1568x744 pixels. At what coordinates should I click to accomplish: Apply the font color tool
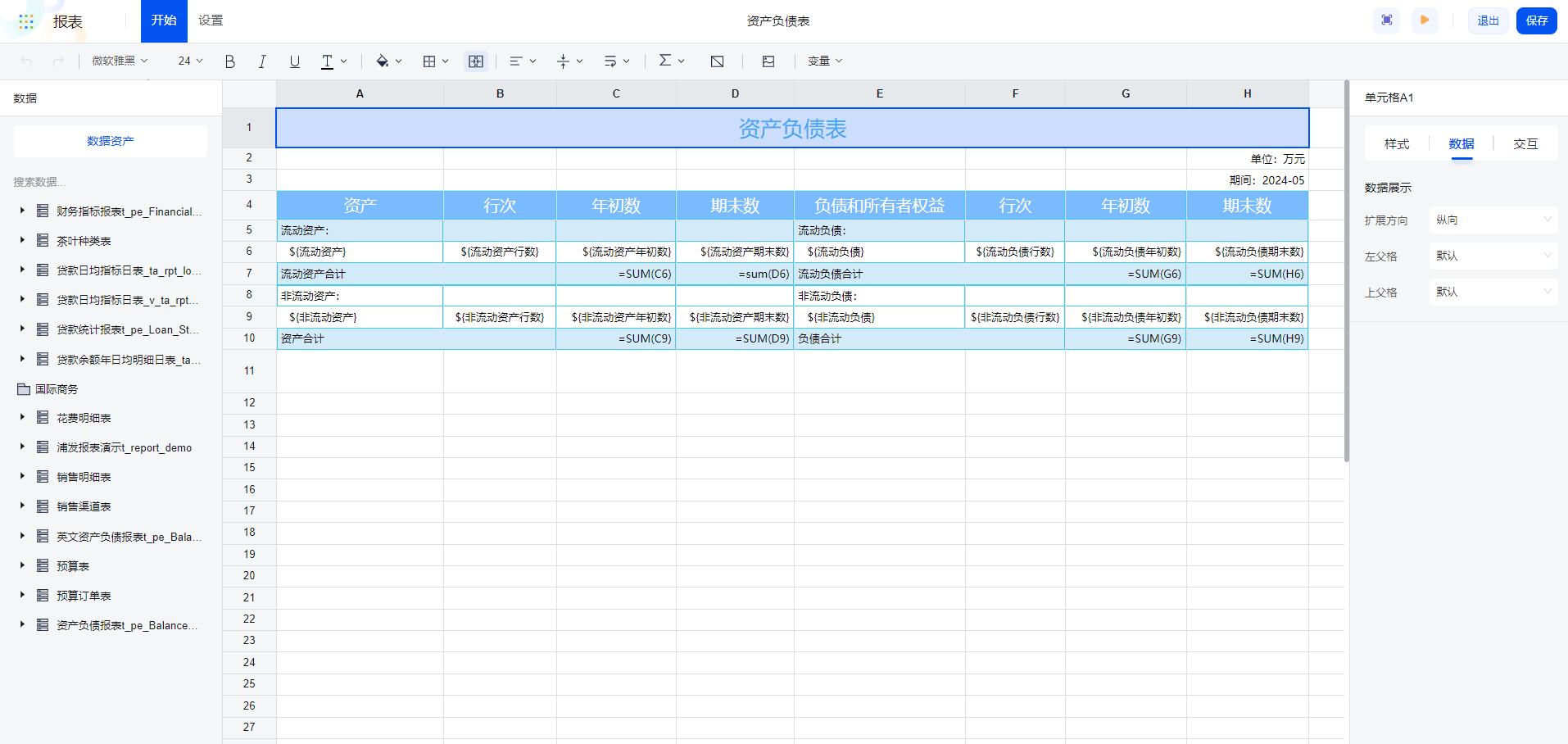click(327, 61)
